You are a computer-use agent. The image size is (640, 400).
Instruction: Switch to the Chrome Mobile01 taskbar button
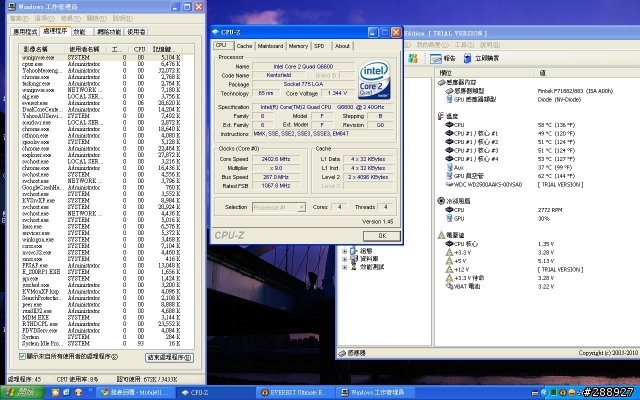click(x=136, y=393)
